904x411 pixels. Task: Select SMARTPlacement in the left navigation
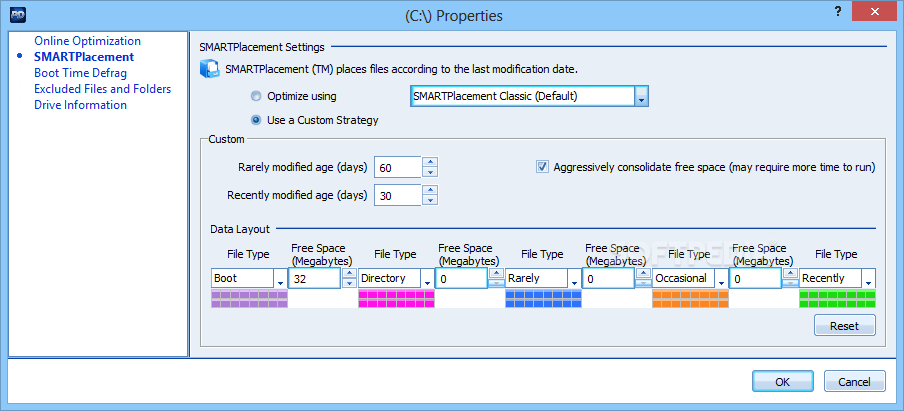pyautogui.click(x=84, y=57)
